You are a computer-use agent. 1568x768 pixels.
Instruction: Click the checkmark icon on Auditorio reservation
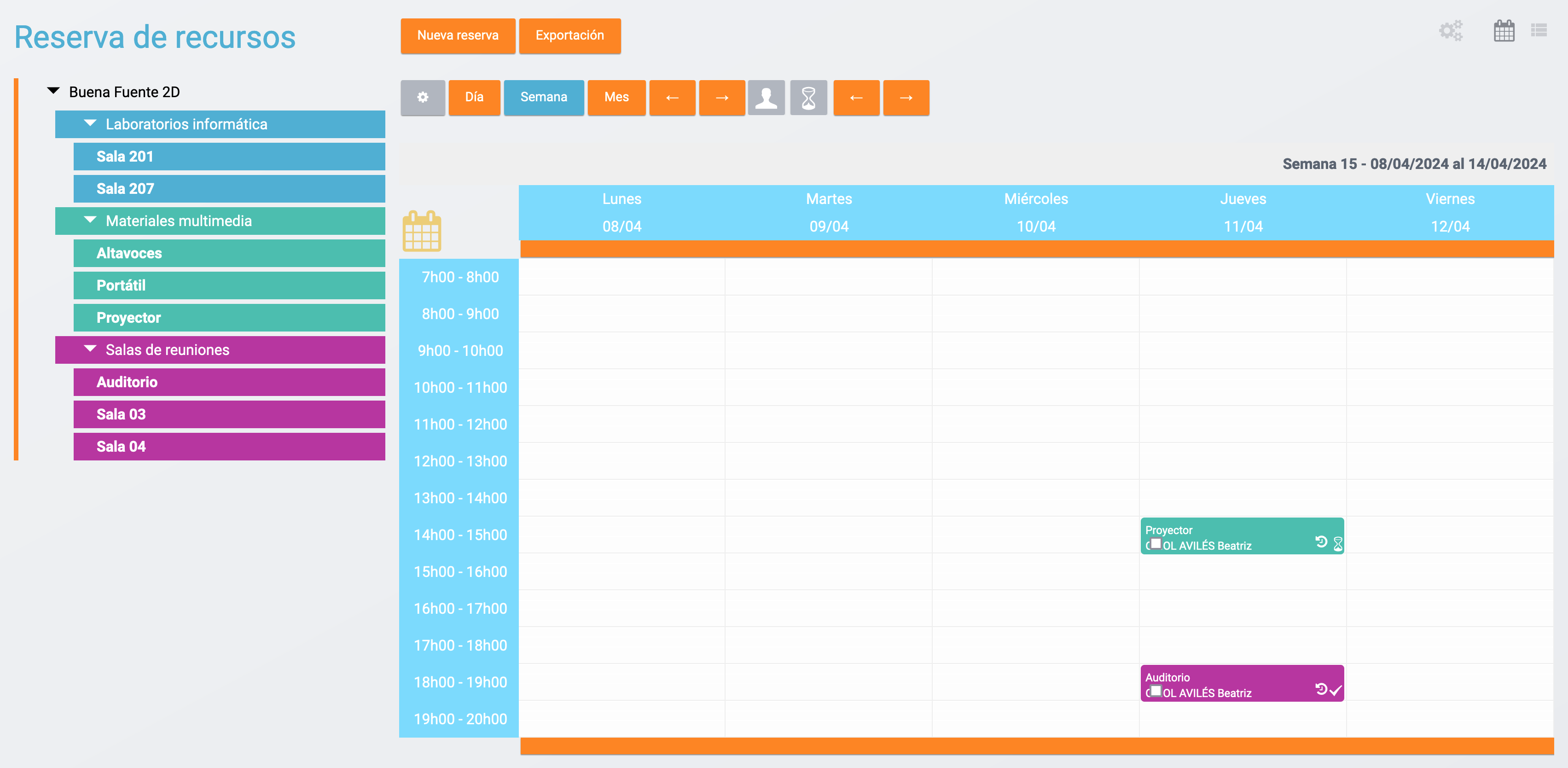(x=1336, y=691)
